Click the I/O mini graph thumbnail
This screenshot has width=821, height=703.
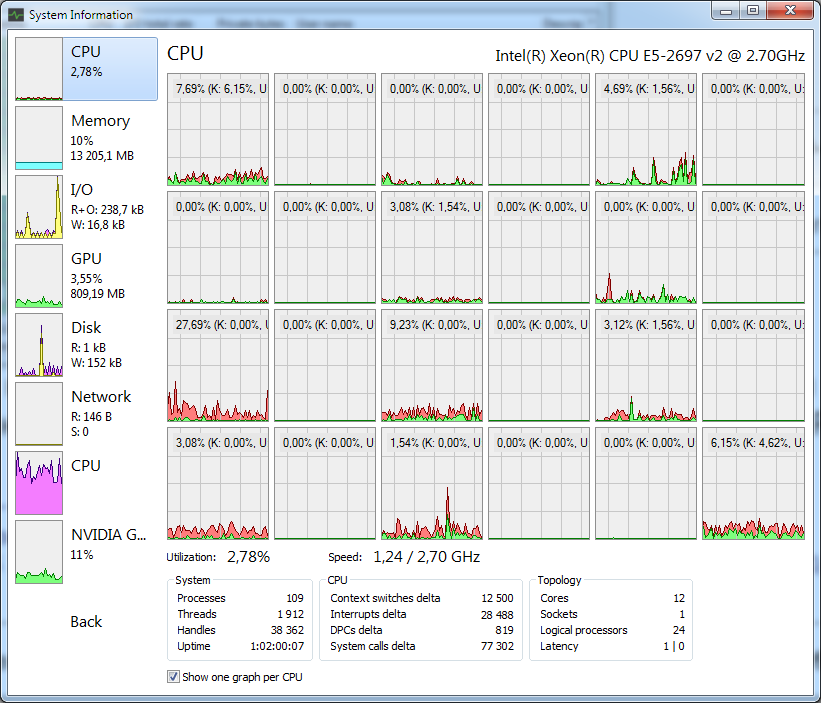coord(39,207)
